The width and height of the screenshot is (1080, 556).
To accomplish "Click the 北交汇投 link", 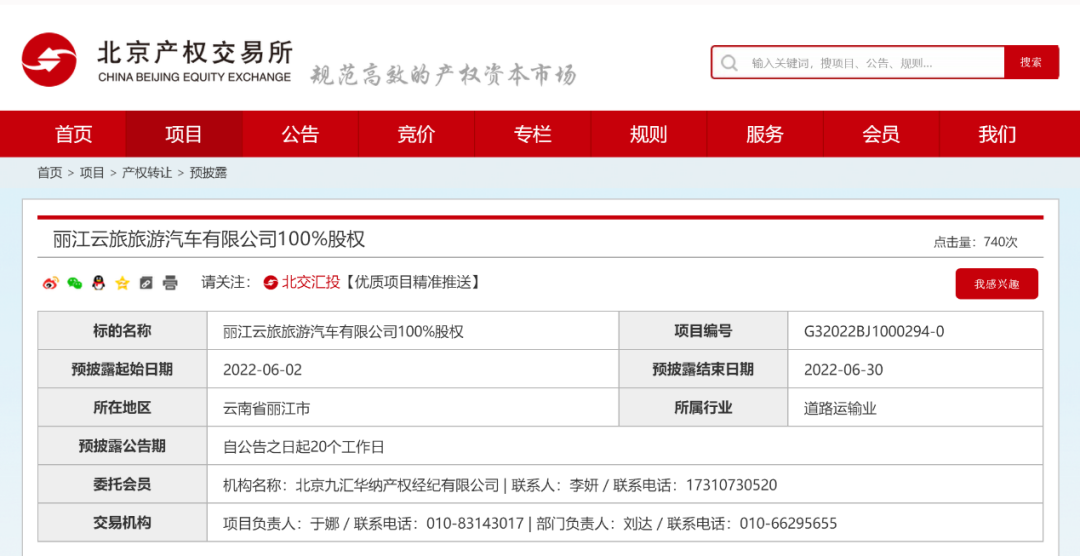I will point(302,282).
